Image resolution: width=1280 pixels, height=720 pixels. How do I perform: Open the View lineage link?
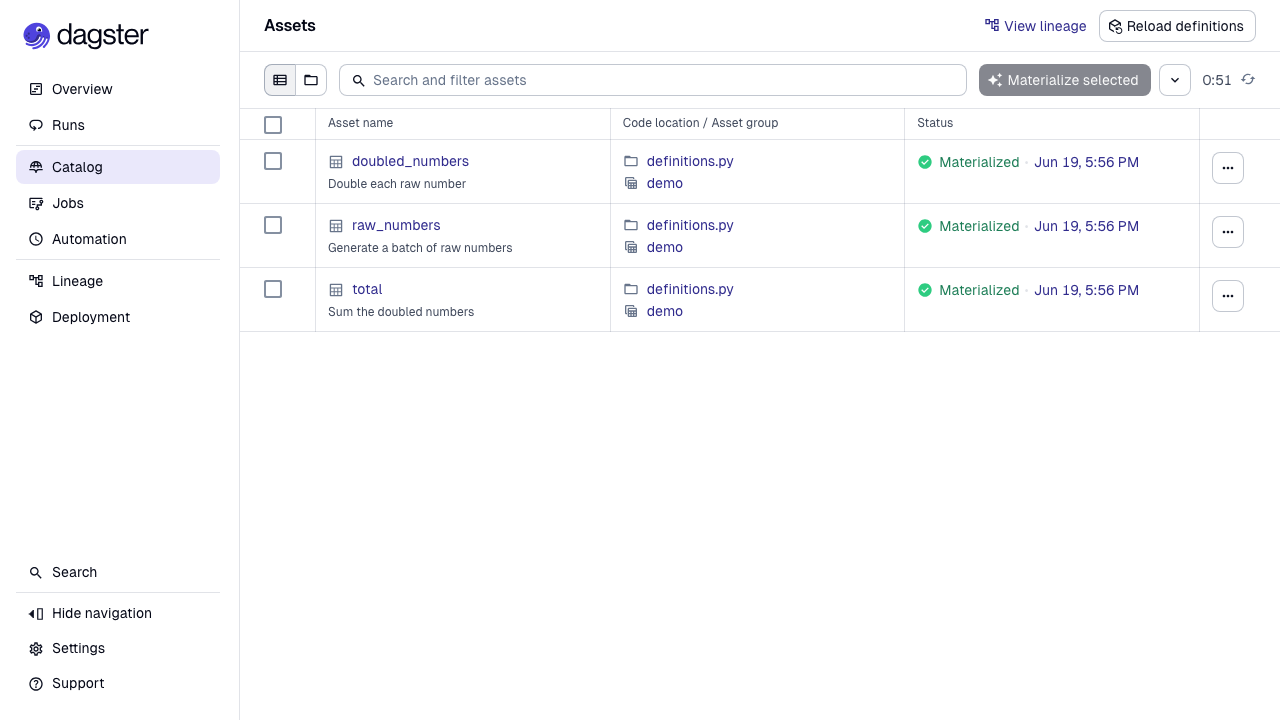coord(1035,26)
